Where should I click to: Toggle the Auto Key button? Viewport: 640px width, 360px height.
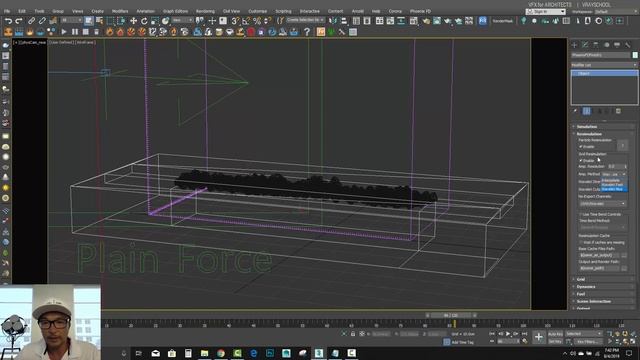(x=555, y=334)
